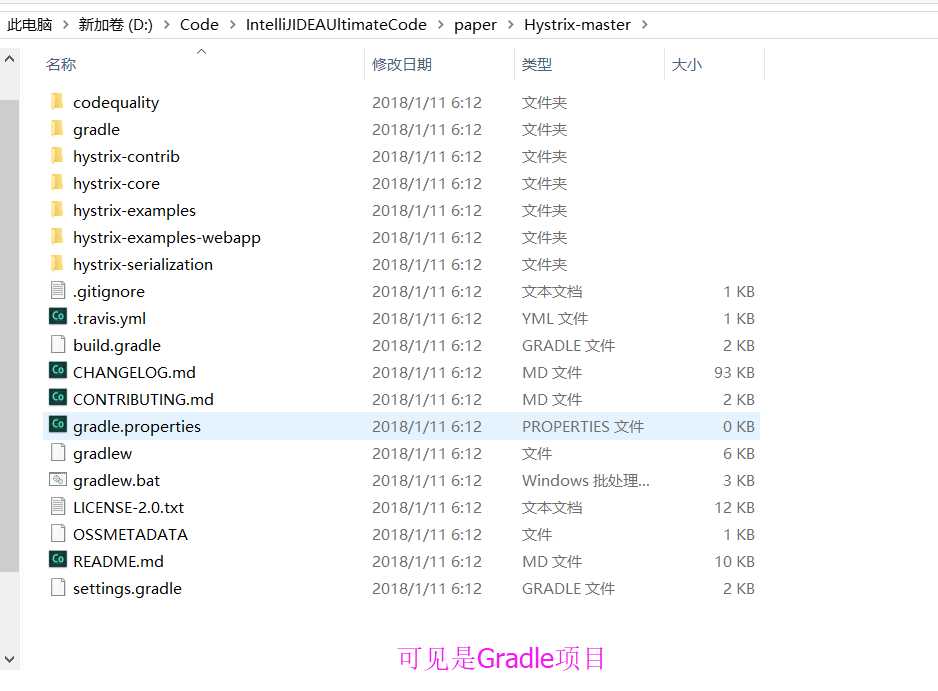Click the Hystrix-master breadcrumb
Viewport: 938px width, 691px height.
[577, 25]
